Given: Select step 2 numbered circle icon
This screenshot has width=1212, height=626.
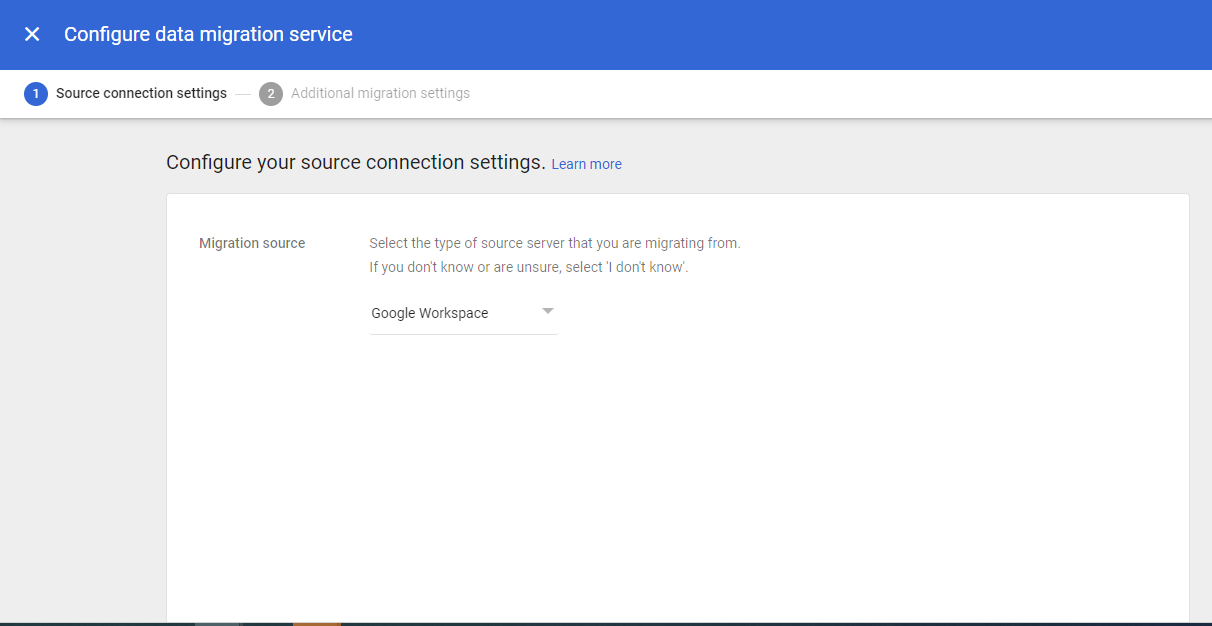Looking at the screenshot, I should coord(271,94).
